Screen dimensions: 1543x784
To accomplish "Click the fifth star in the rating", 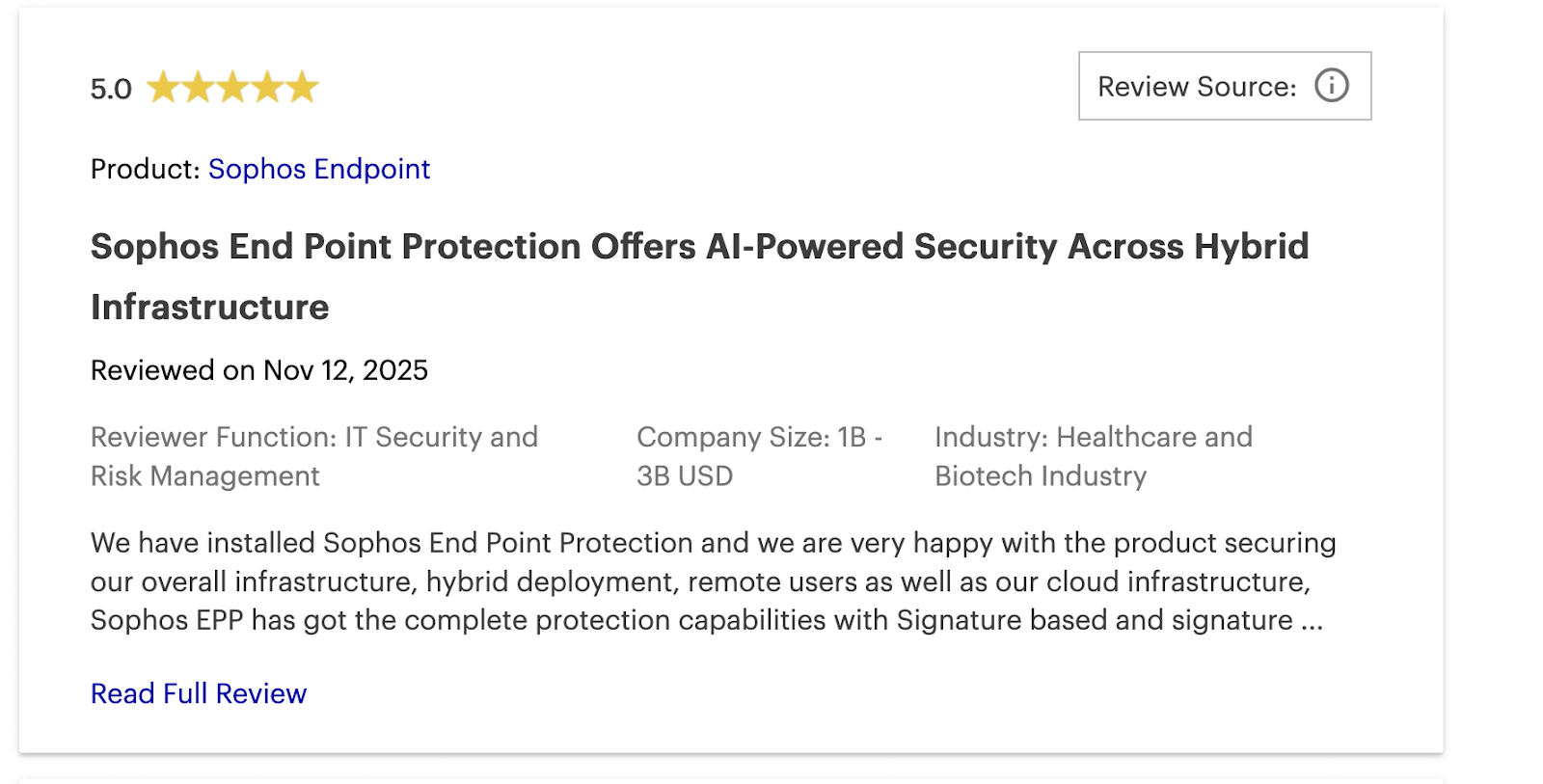I will pyautogui.click(x=302, y=87).
